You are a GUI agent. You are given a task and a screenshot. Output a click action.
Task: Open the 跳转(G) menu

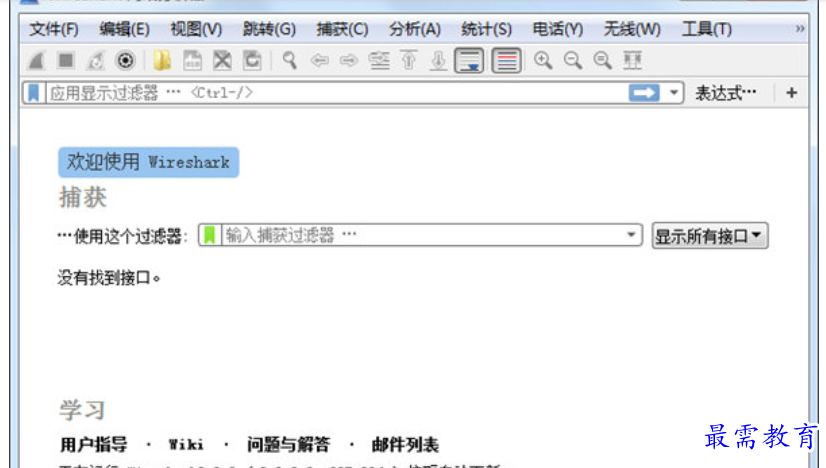pyautogui.click(x=269, y=29)
